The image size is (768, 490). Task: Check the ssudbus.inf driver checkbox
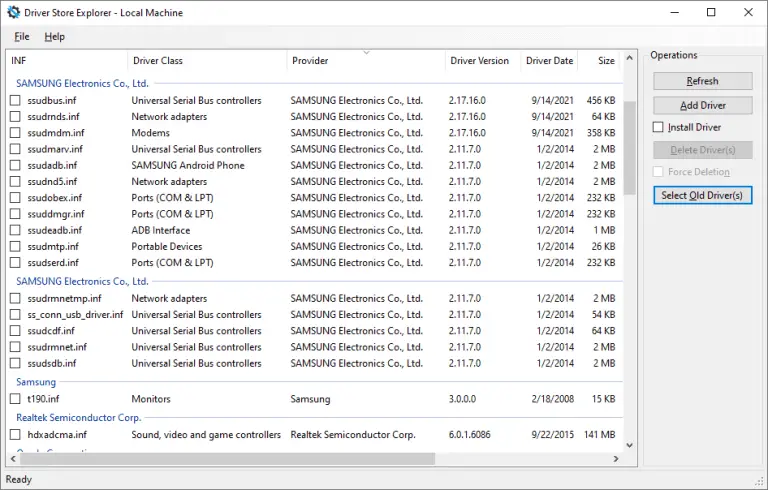tap(15, 101)
